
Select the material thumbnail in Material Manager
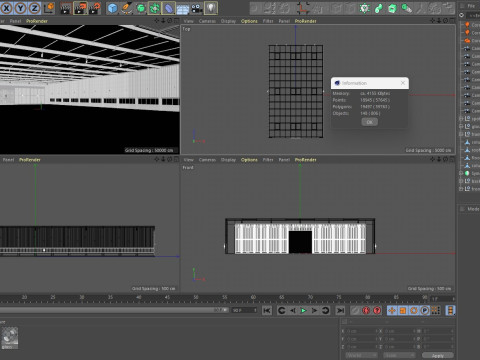pos(9,338)
